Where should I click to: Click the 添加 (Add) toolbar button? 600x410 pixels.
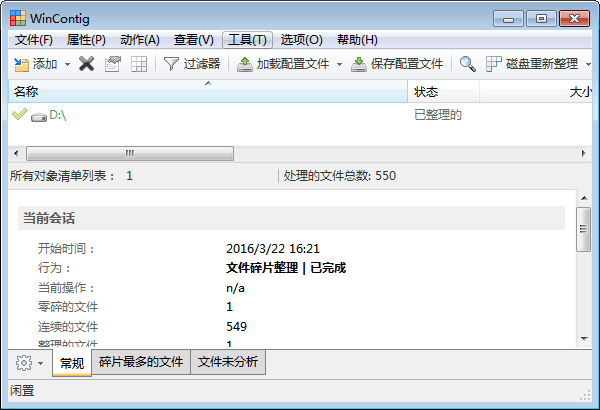(35, 64)
